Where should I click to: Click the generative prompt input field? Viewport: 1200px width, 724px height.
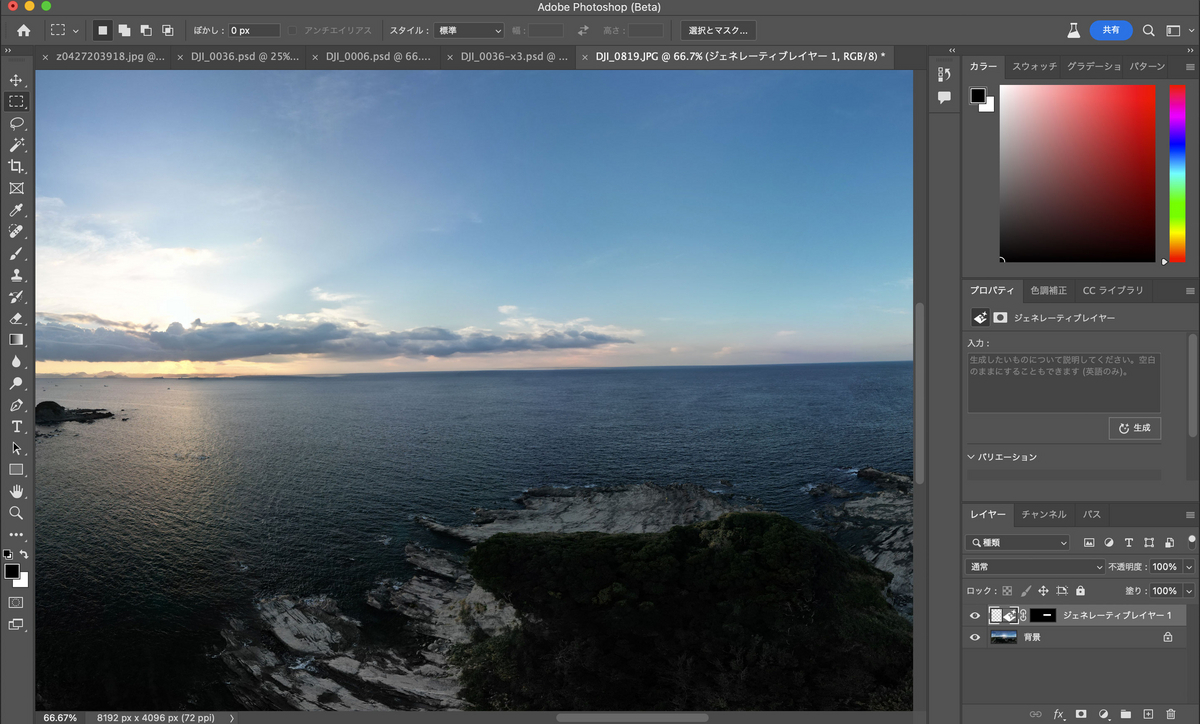[1063, 381]
